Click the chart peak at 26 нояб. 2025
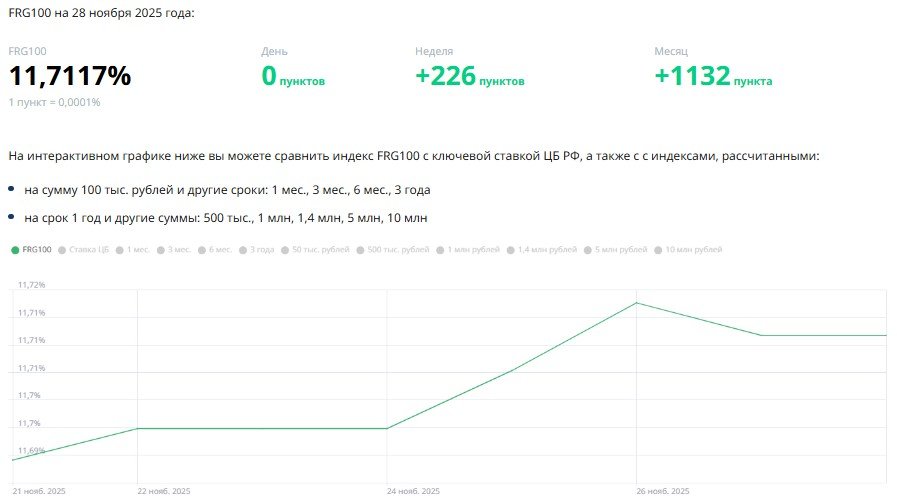Image resolution: width=897 pixels, height=500 pixels. (x=637, y=302)
